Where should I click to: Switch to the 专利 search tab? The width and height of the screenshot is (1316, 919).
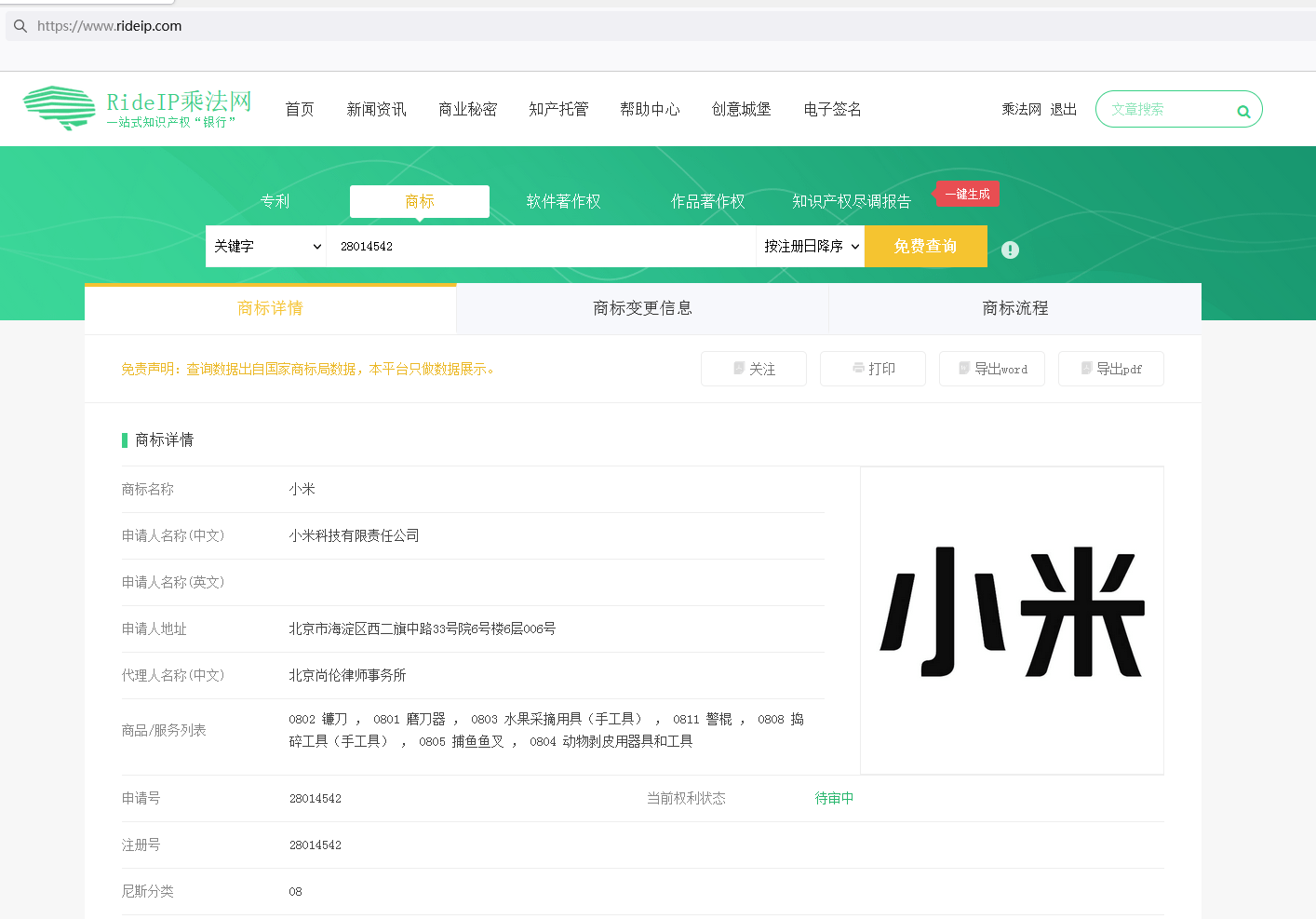click(x=275, y=201)
